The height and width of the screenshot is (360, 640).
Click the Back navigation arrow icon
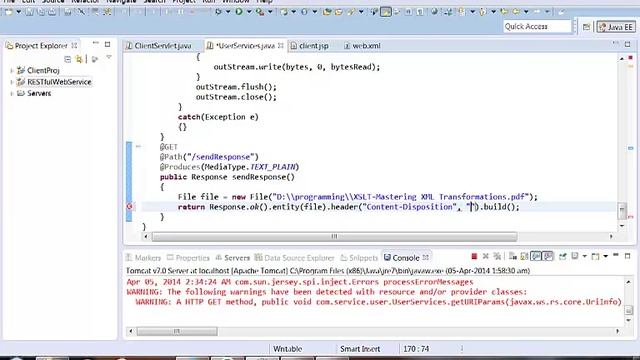(516, 12)
